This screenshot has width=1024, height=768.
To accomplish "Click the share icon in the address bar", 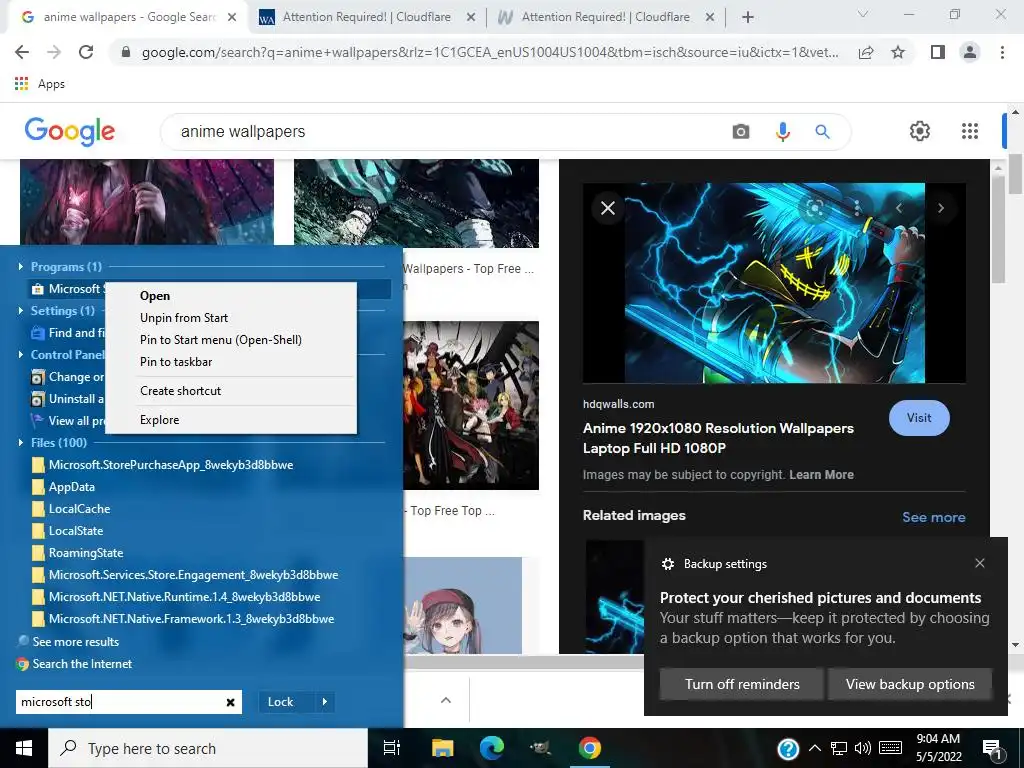I will [x=866, y=52].
